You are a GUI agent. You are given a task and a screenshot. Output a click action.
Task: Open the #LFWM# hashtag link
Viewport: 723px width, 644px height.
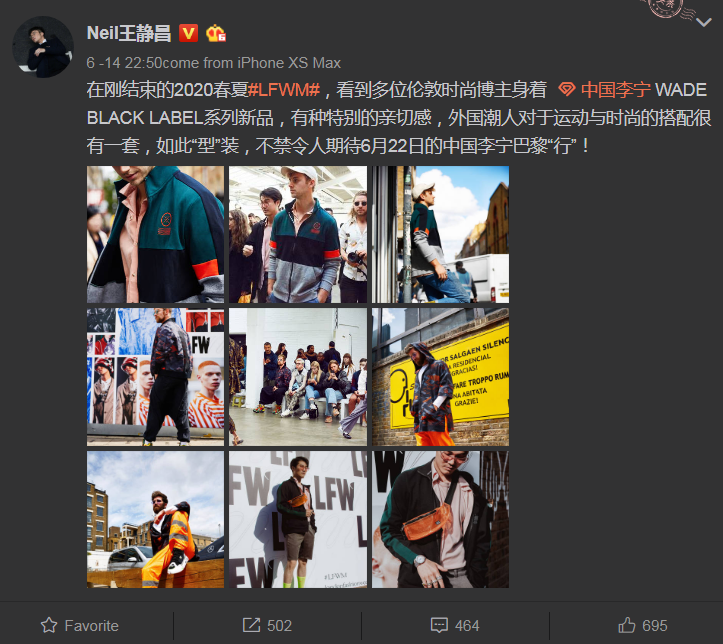[x=284, y=89]
